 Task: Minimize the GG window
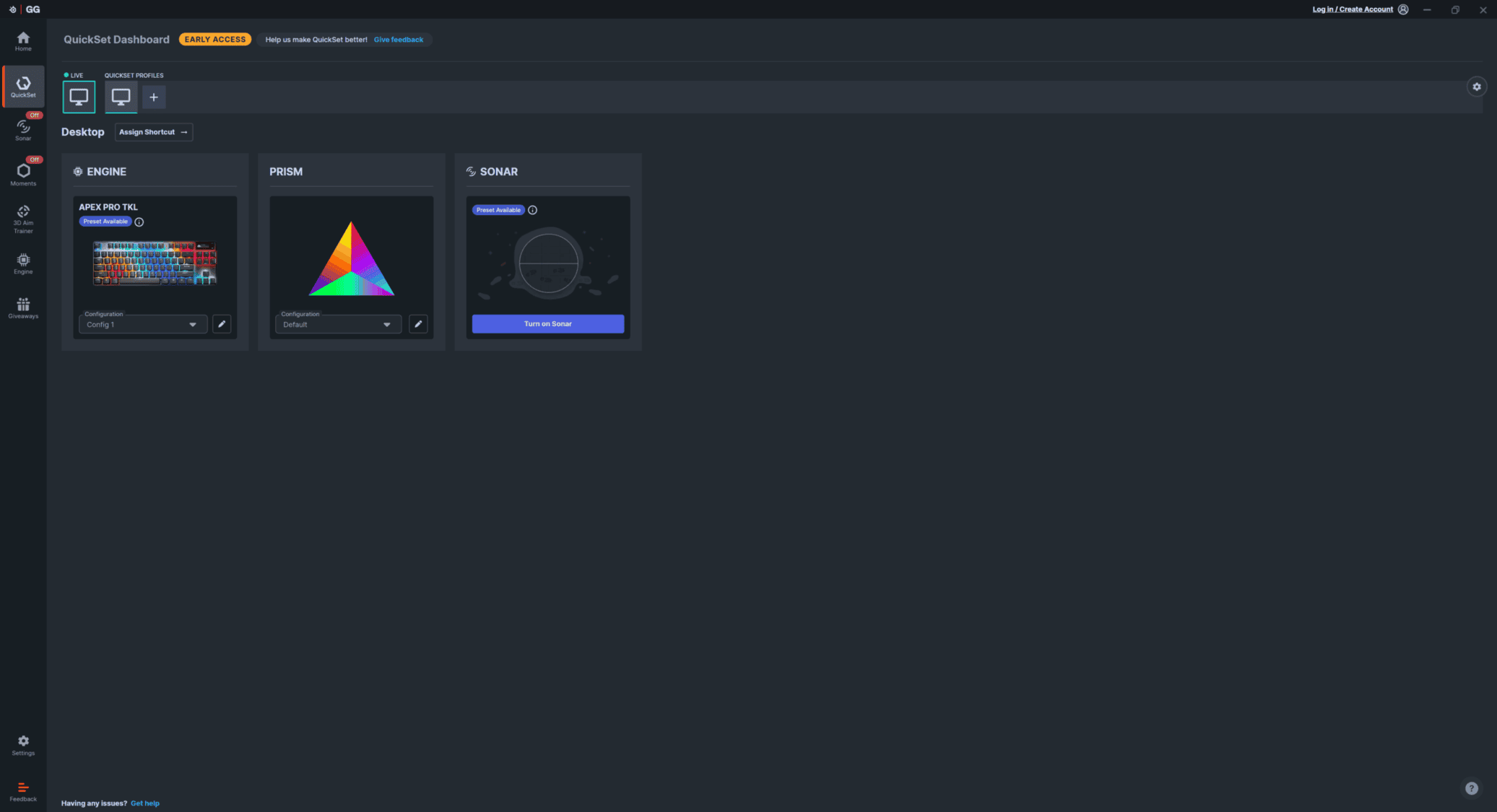[1427, 9]
